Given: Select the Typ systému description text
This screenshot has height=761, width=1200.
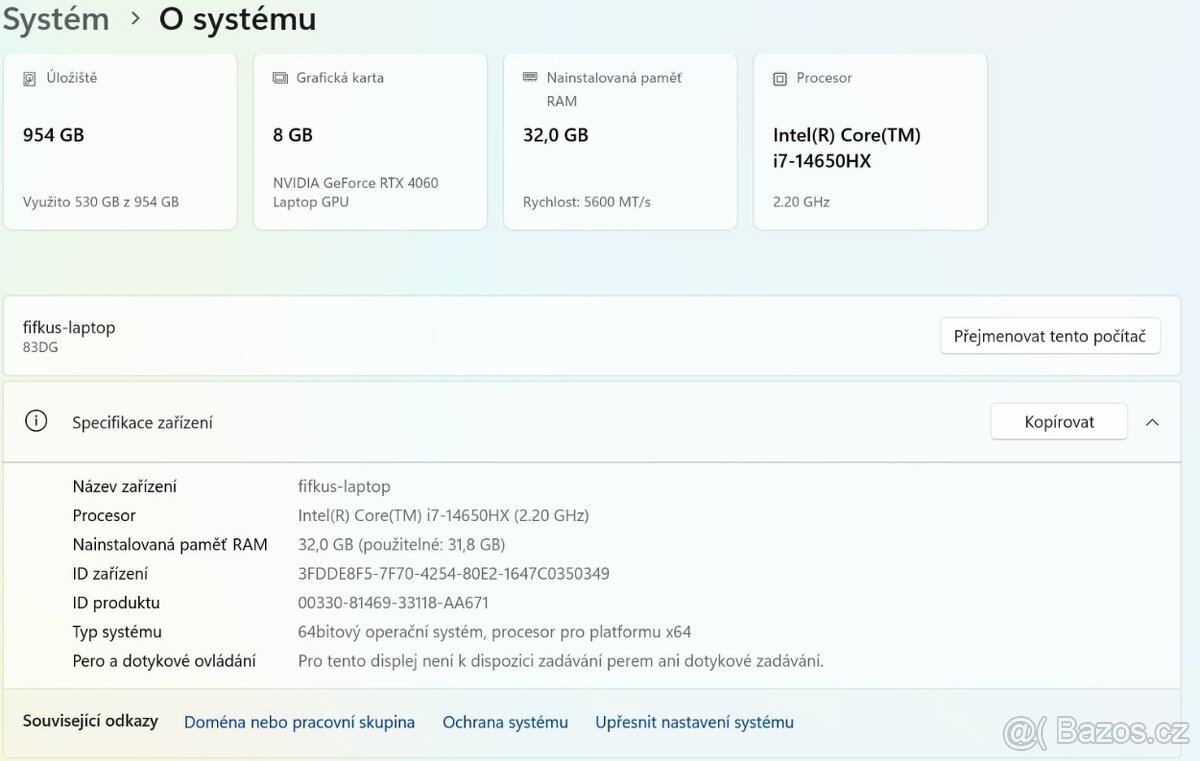Looking at the screenshot, I should [495, 631].
